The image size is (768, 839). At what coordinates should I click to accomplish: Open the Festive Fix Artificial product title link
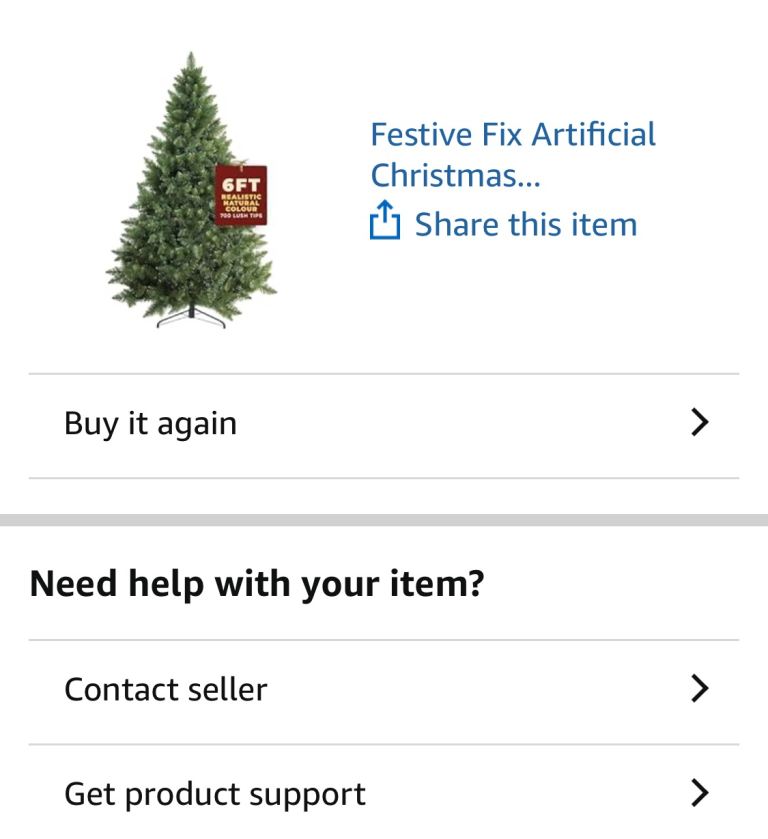(x=513, y=135)
